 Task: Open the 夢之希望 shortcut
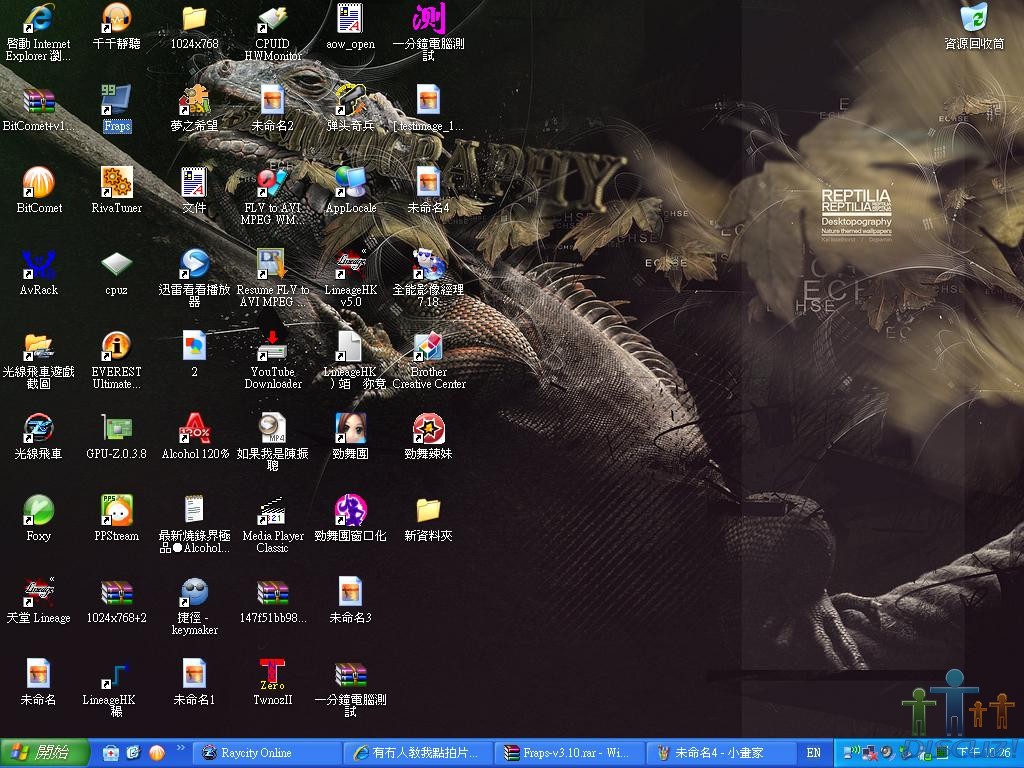tap(194, 101)
